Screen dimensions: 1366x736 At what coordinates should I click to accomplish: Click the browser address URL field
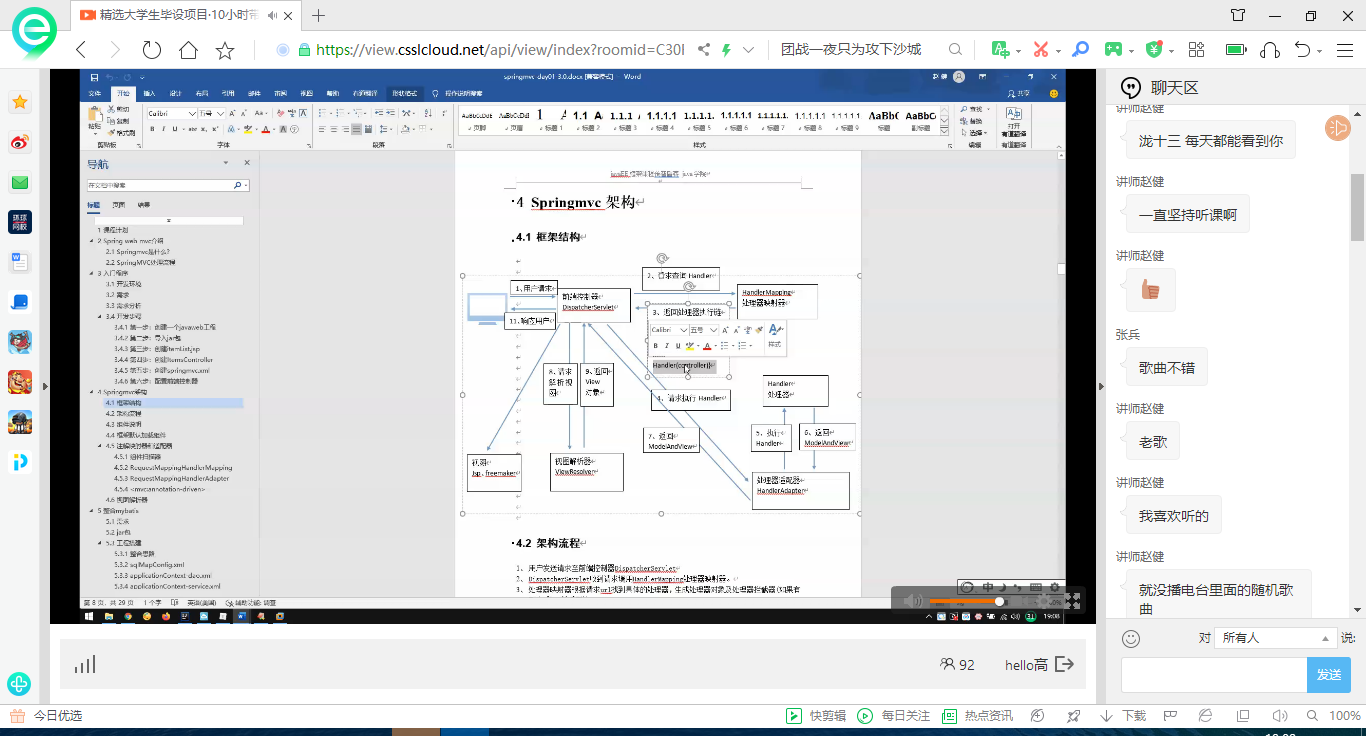coord(500,50)
